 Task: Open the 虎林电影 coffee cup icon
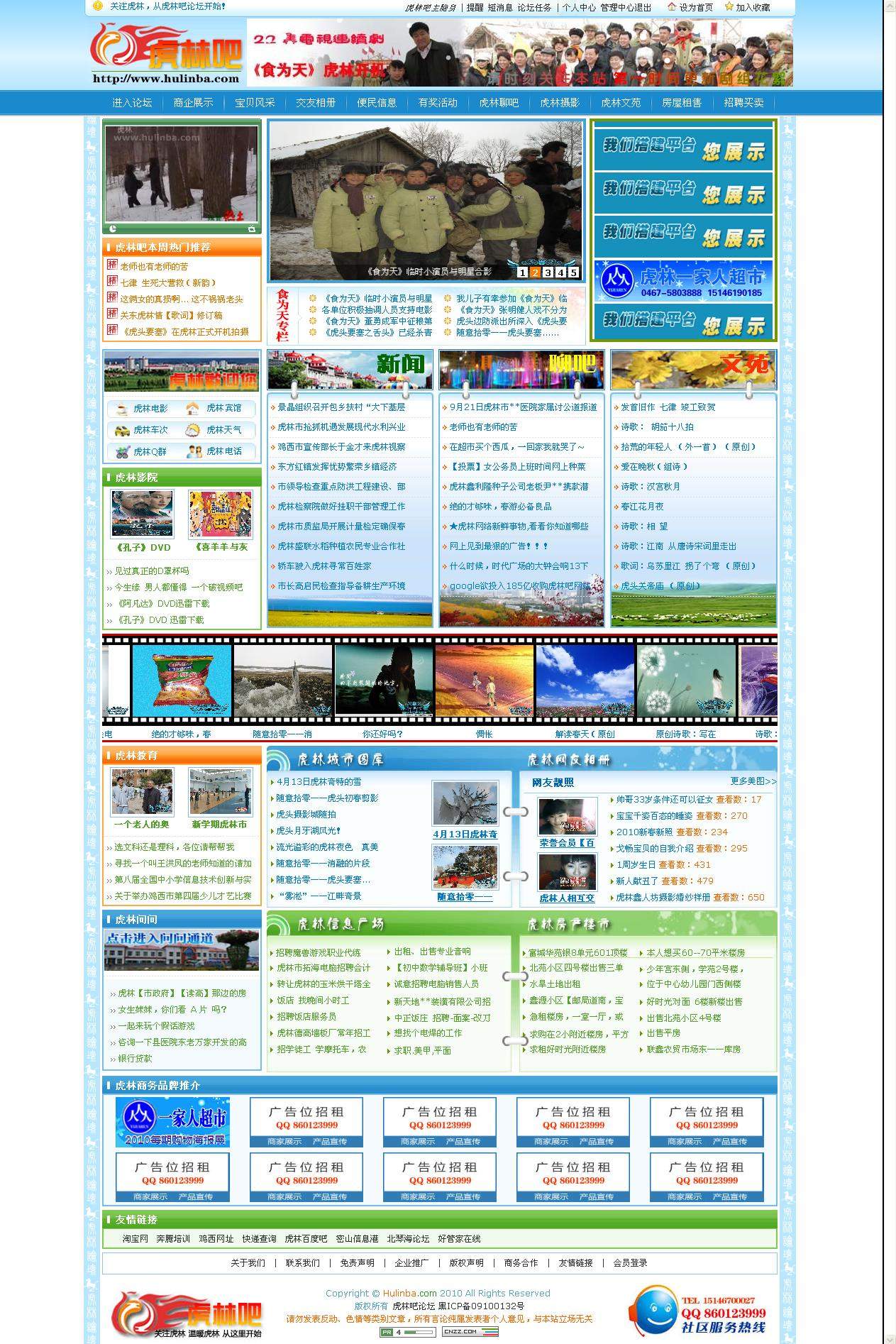[122, 408]
